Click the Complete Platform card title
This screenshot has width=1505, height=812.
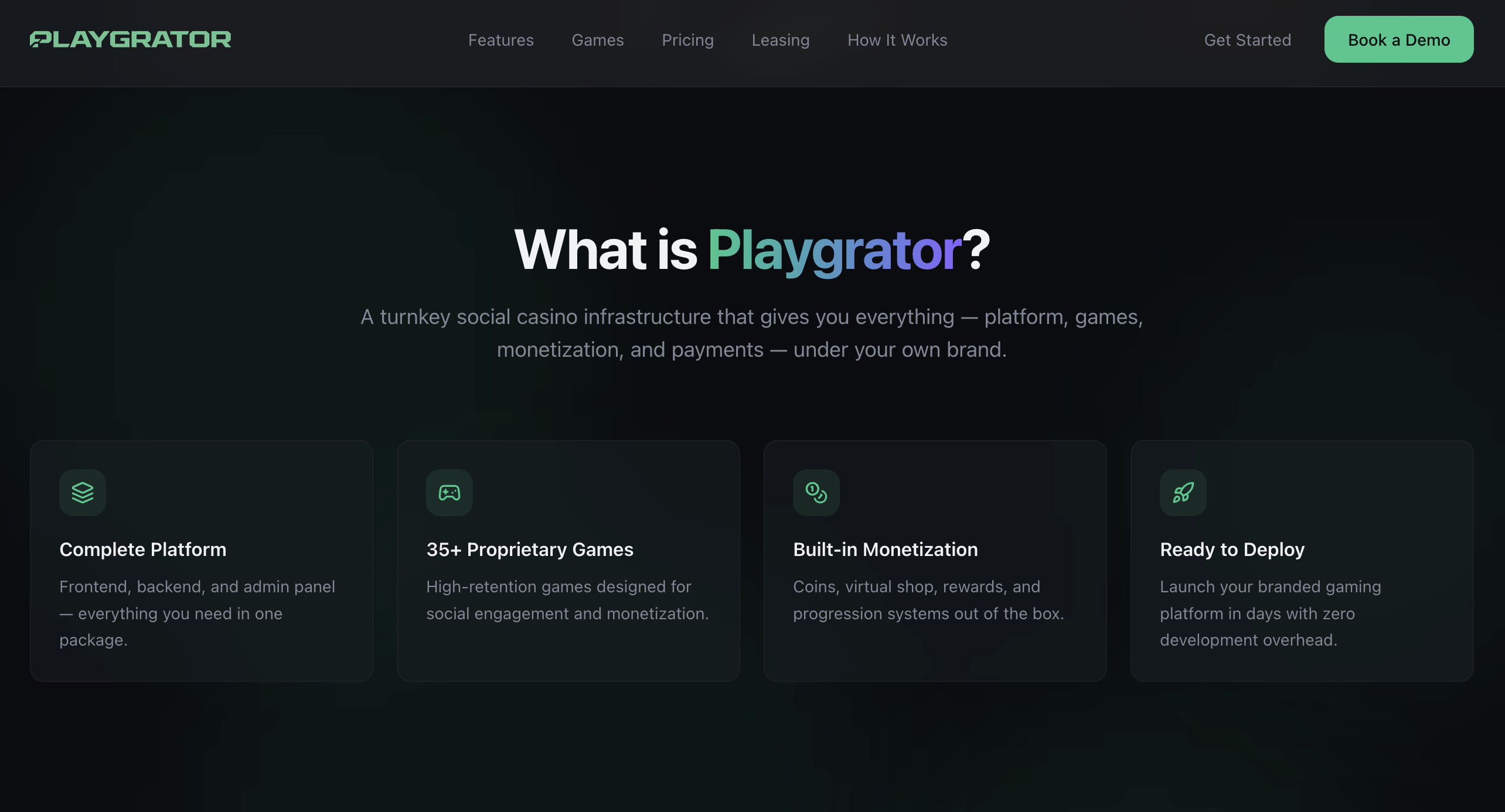tap(143, 550)
